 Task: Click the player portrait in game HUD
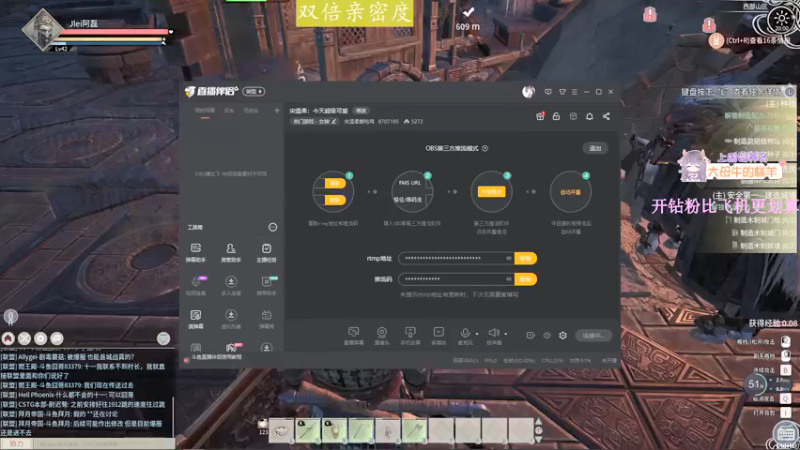click(x=43, y=30)
